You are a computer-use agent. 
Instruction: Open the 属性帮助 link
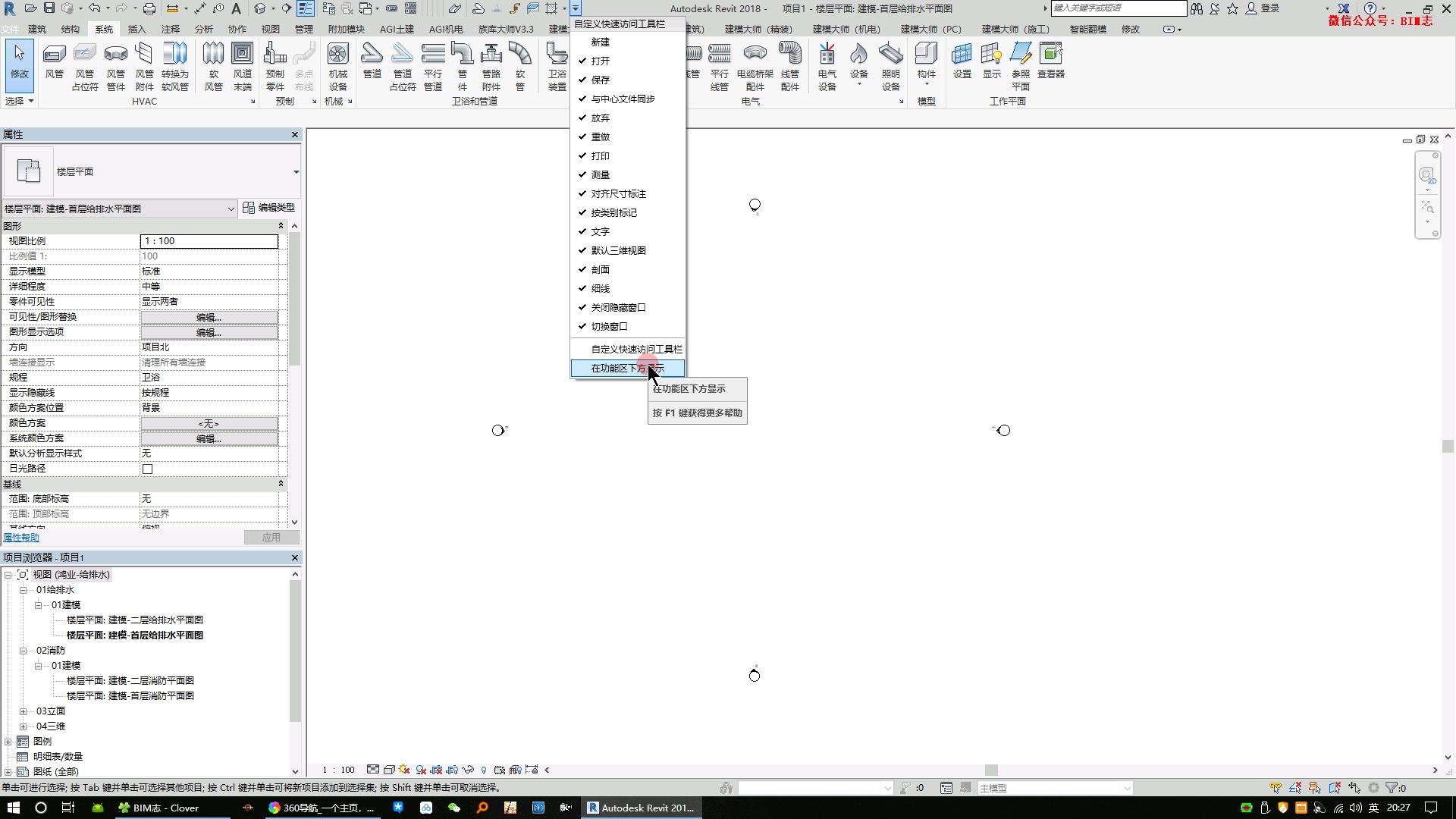tap(21, 538)
